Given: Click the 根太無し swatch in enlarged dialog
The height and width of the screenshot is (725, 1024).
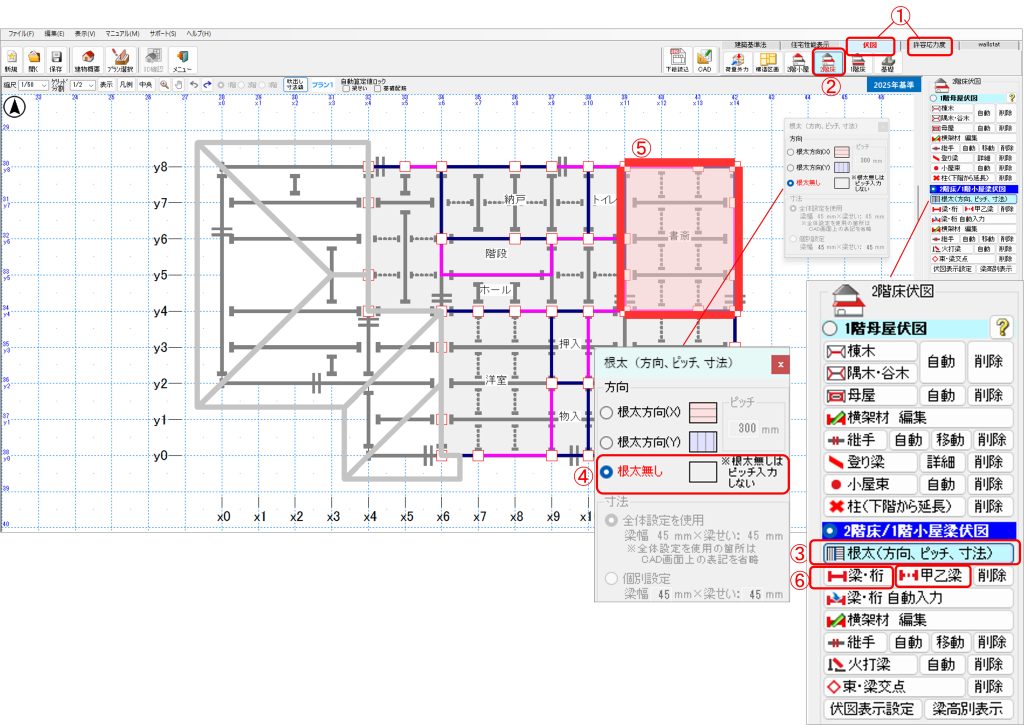Looking at the screenshot, I should pyautogui.click(x=703, y=471).
